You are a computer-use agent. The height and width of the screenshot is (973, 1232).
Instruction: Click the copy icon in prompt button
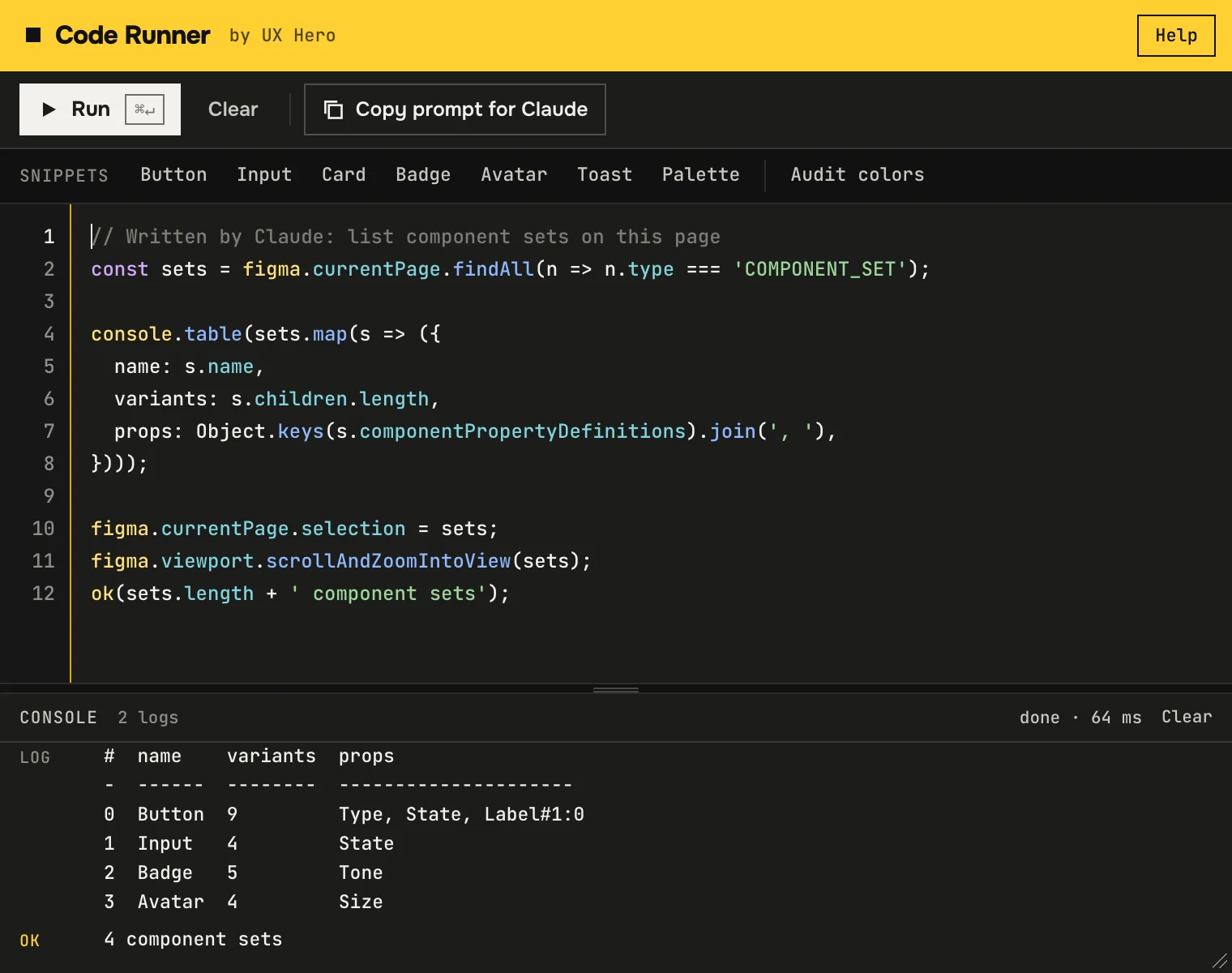point(333,109)
